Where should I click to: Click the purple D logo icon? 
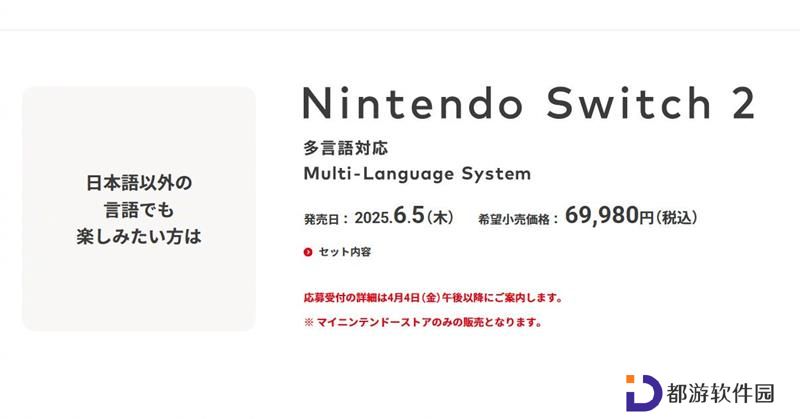[643, 393]
